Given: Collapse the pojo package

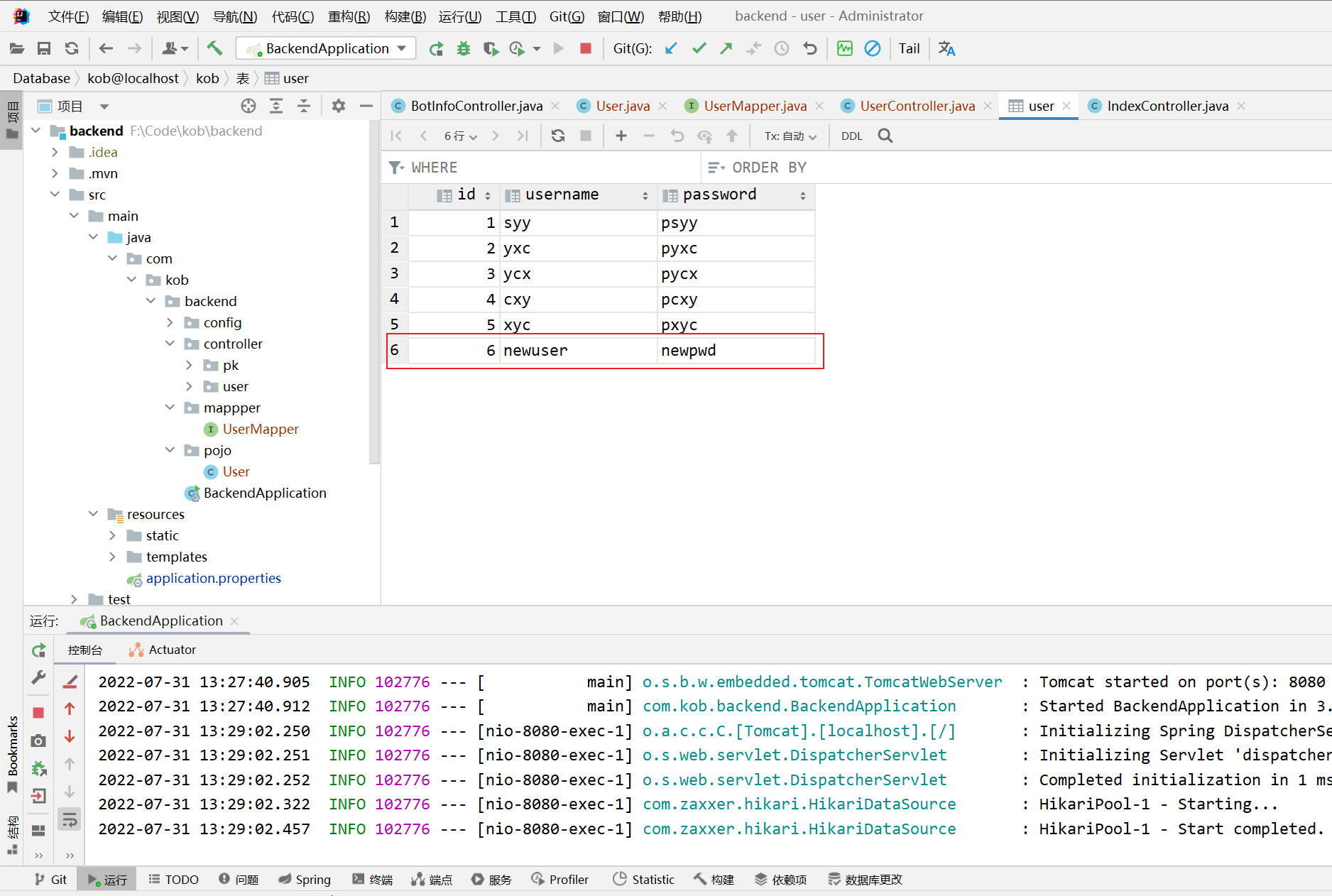Looking at the screenshot, I should (170, 450).
